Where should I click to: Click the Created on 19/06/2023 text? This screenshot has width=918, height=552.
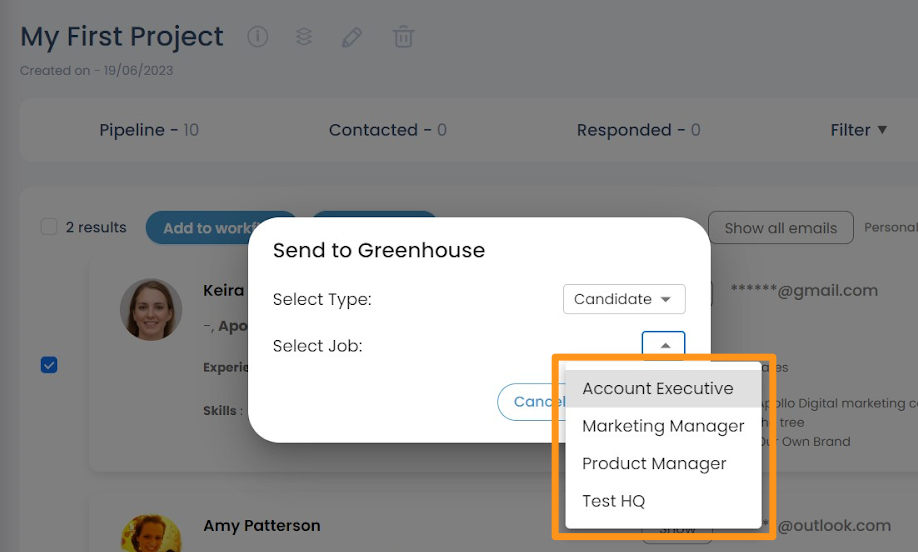pos(97,71)
